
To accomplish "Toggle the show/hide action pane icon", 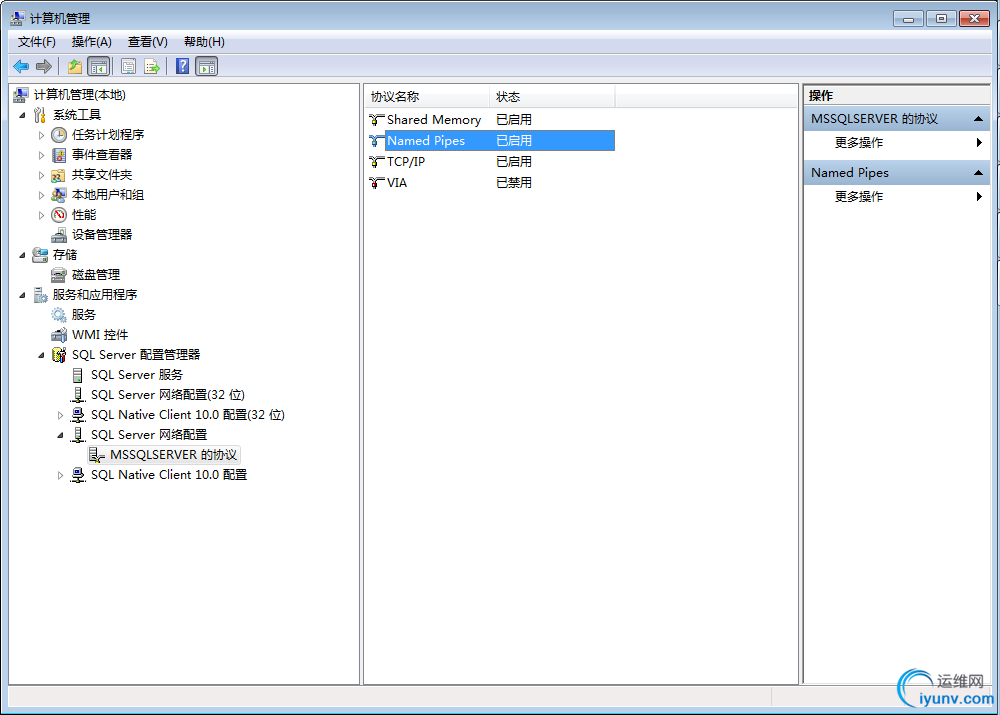I will click(207, 66).
